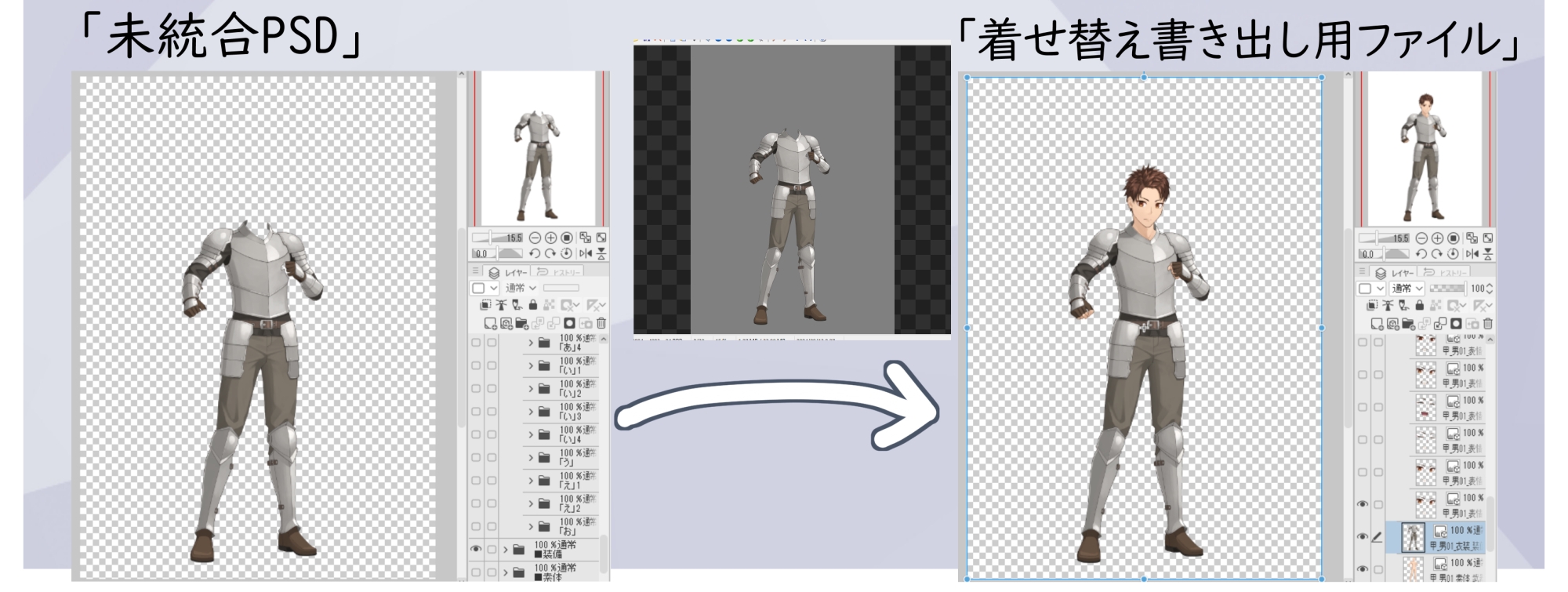Show the ■素体 folder layer

tap(475, 572)
